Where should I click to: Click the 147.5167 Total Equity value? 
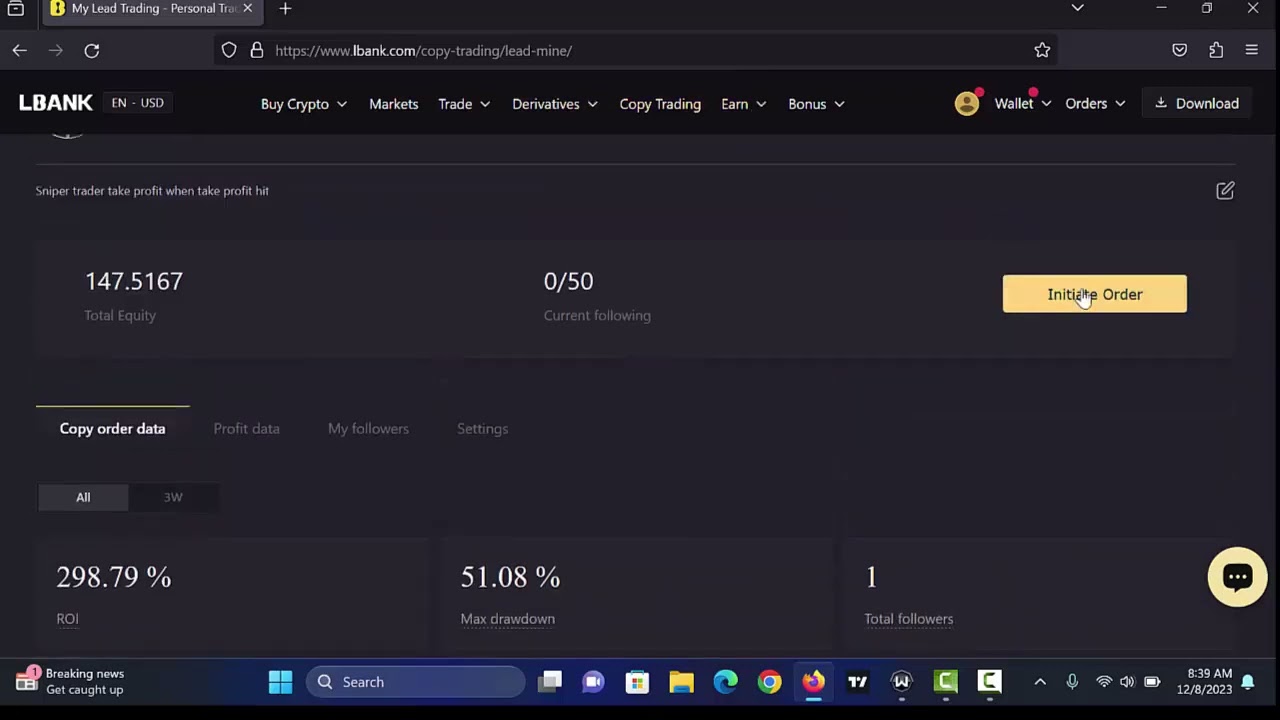[x=134, y=281]
